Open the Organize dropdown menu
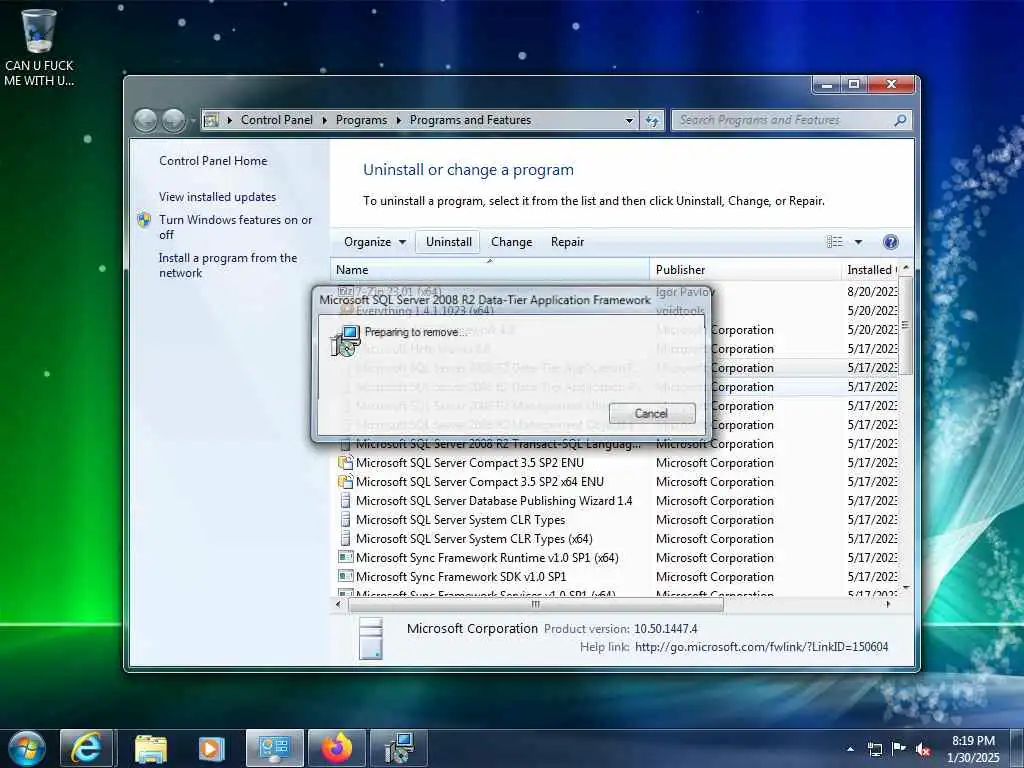The image size is (1024, 768). click(x=375, y=242)
